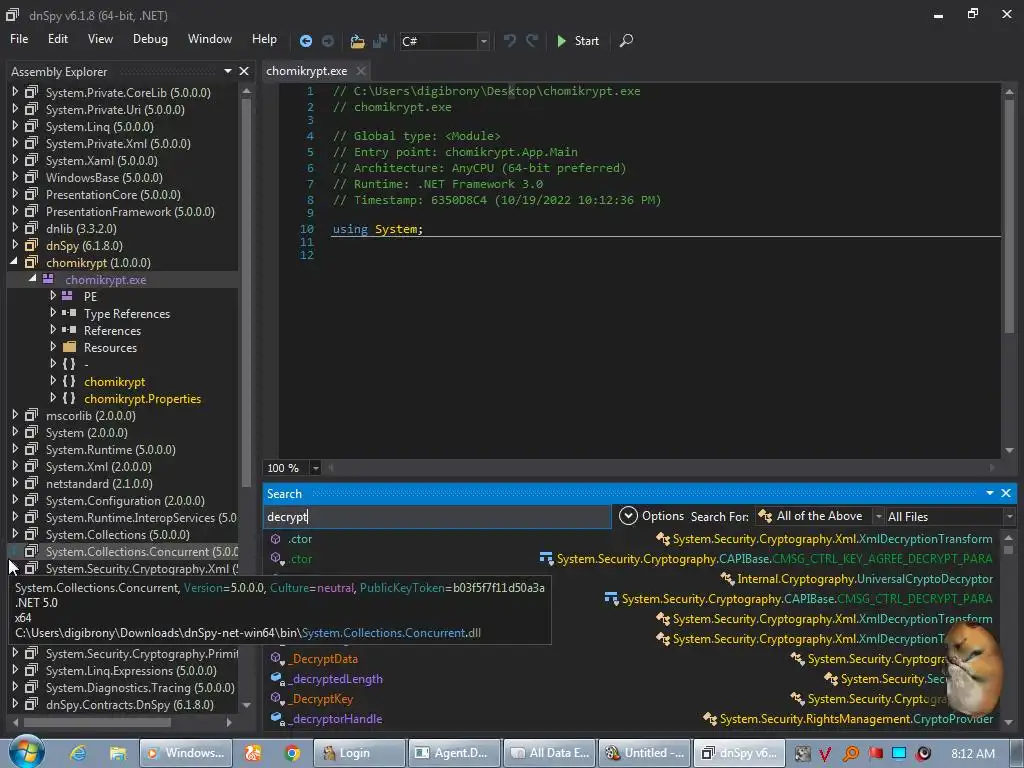Open the Debug menu

(150, 39)
